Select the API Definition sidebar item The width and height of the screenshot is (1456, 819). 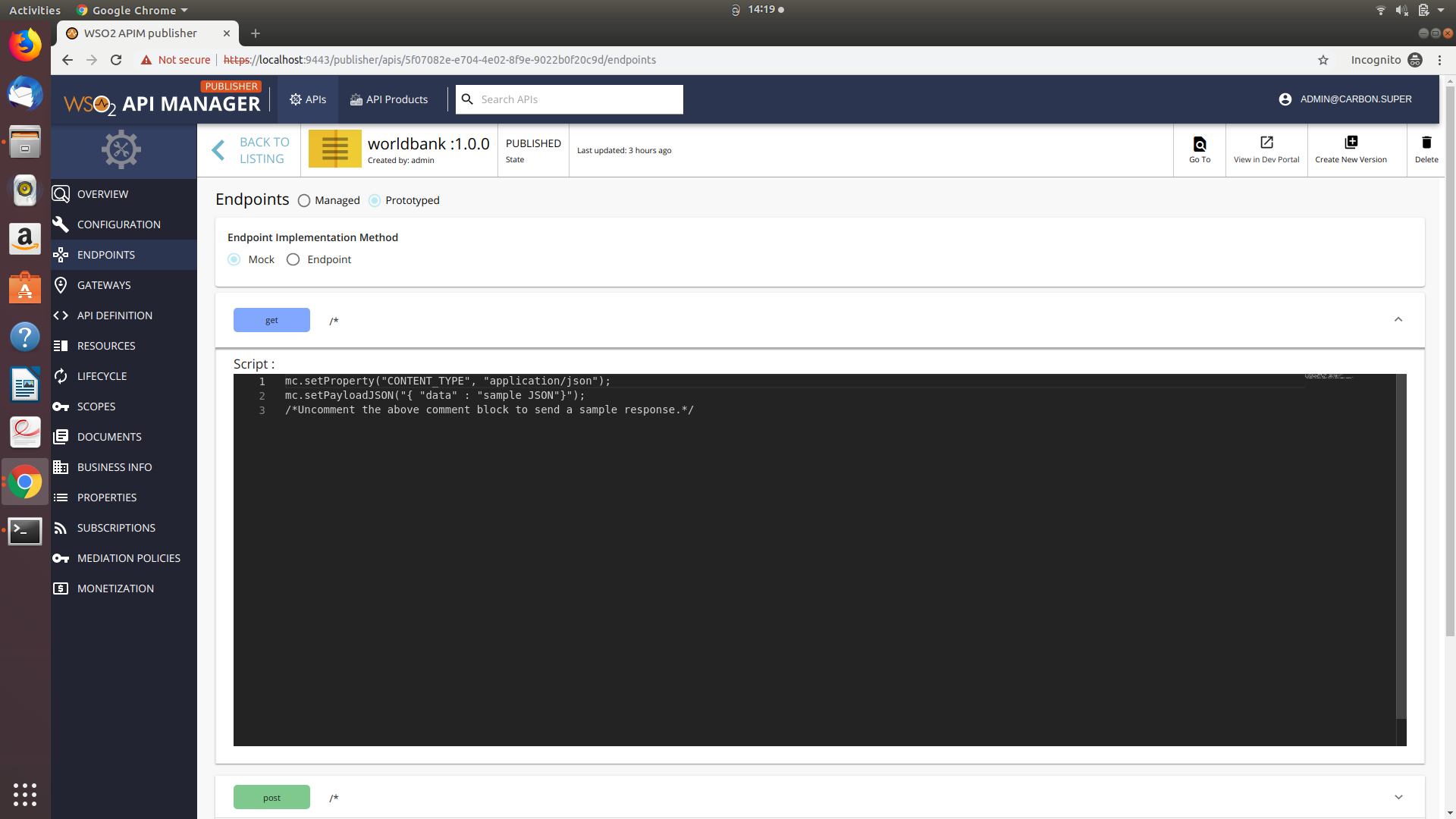point(114,315)
